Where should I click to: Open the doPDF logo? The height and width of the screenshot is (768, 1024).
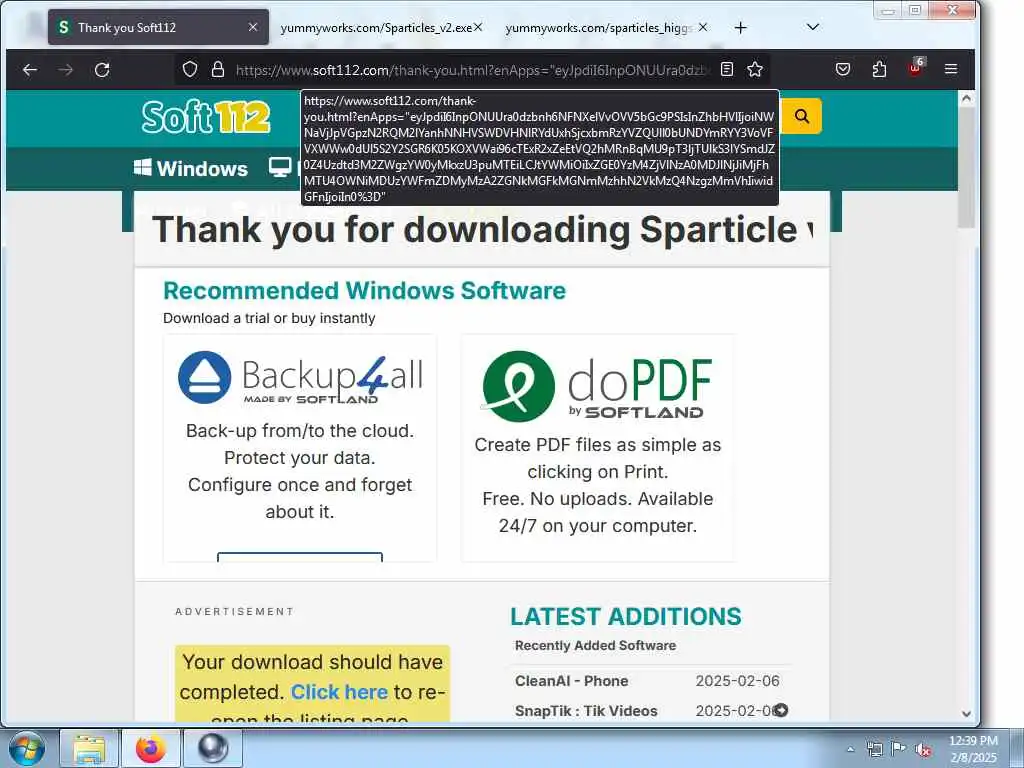click(597, 387)
